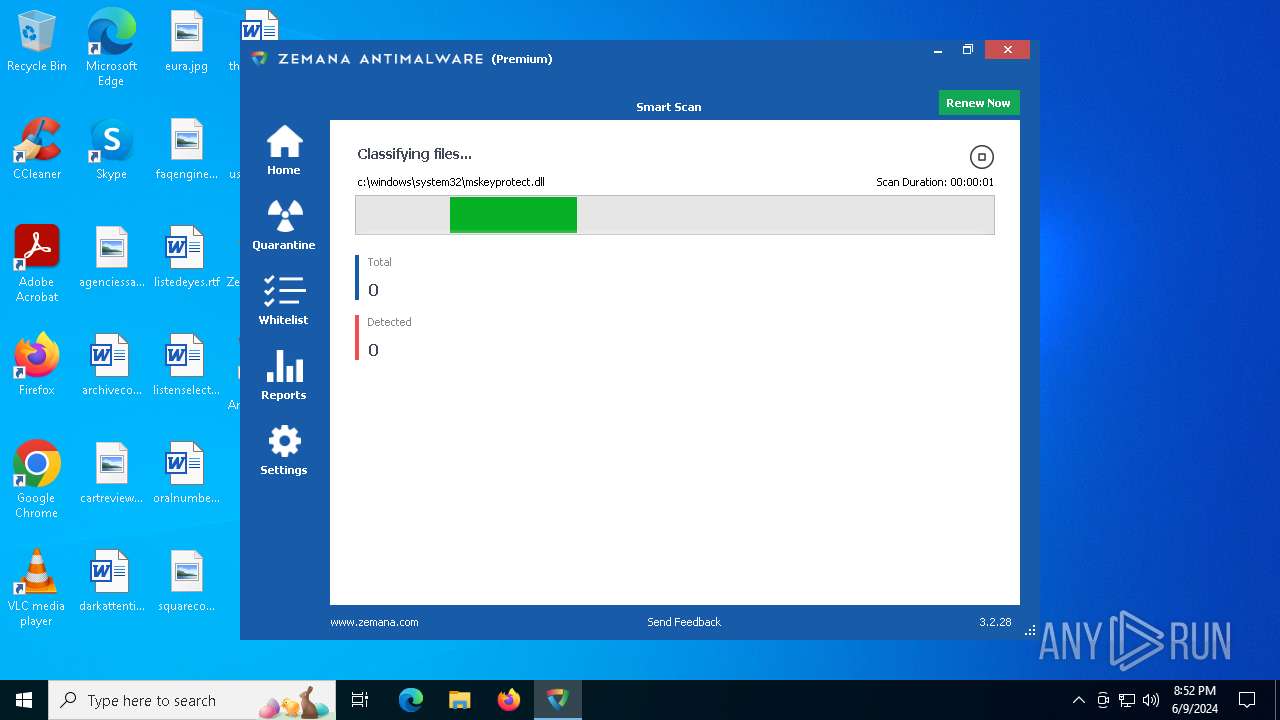The image size is (1280, 720).
Task: Open the Home section in Zemana sidebar
Action: click(284, 150)
